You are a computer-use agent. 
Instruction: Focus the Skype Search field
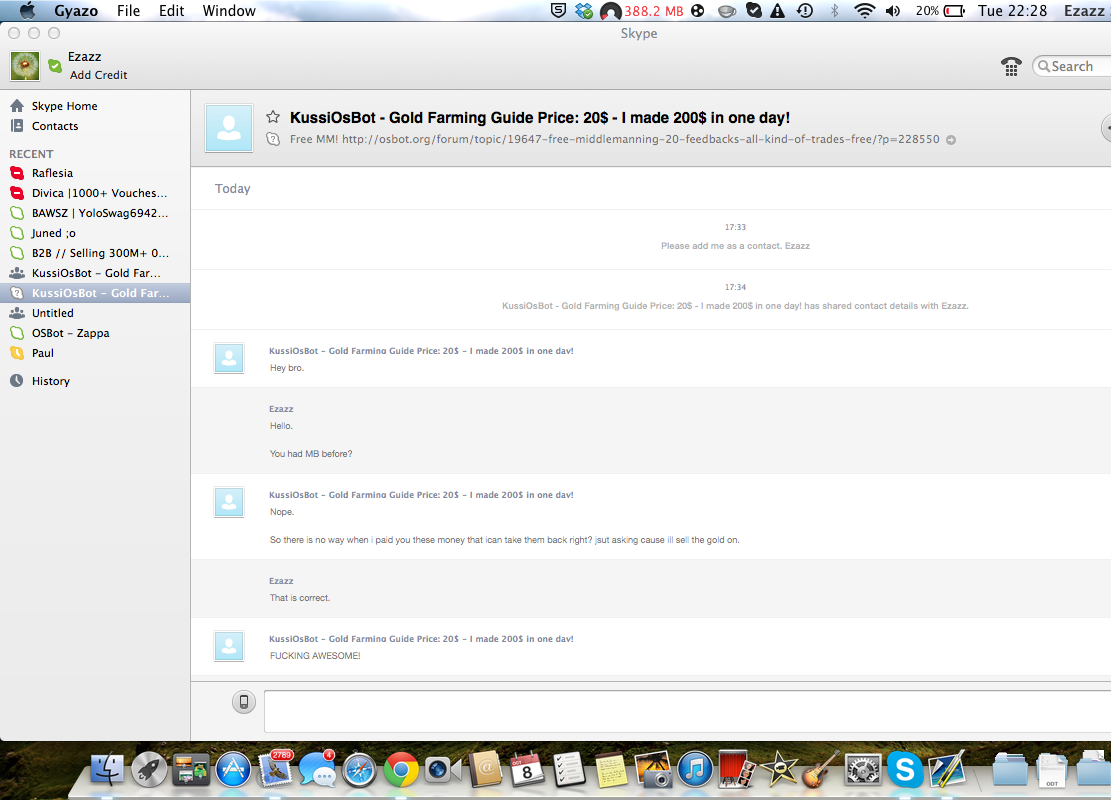point(1071,66)
